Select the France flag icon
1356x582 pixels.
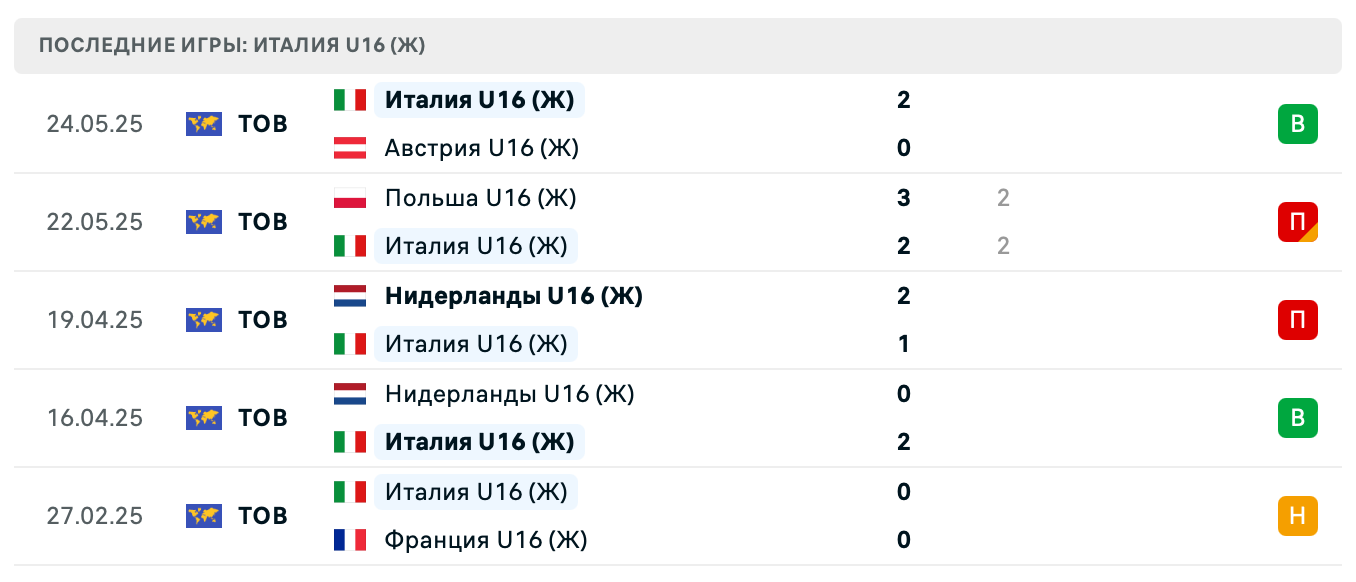point(349,540)
